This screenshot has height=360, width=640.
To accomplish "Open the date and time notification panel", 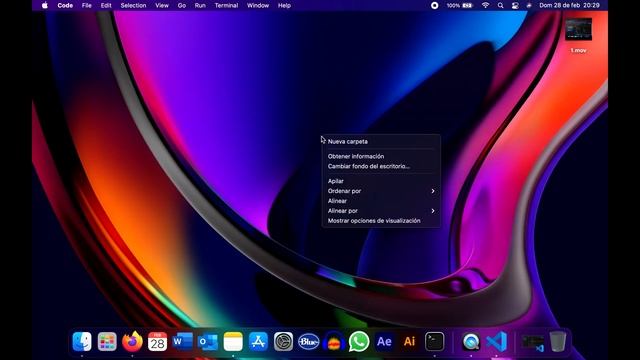I will 569,5.
